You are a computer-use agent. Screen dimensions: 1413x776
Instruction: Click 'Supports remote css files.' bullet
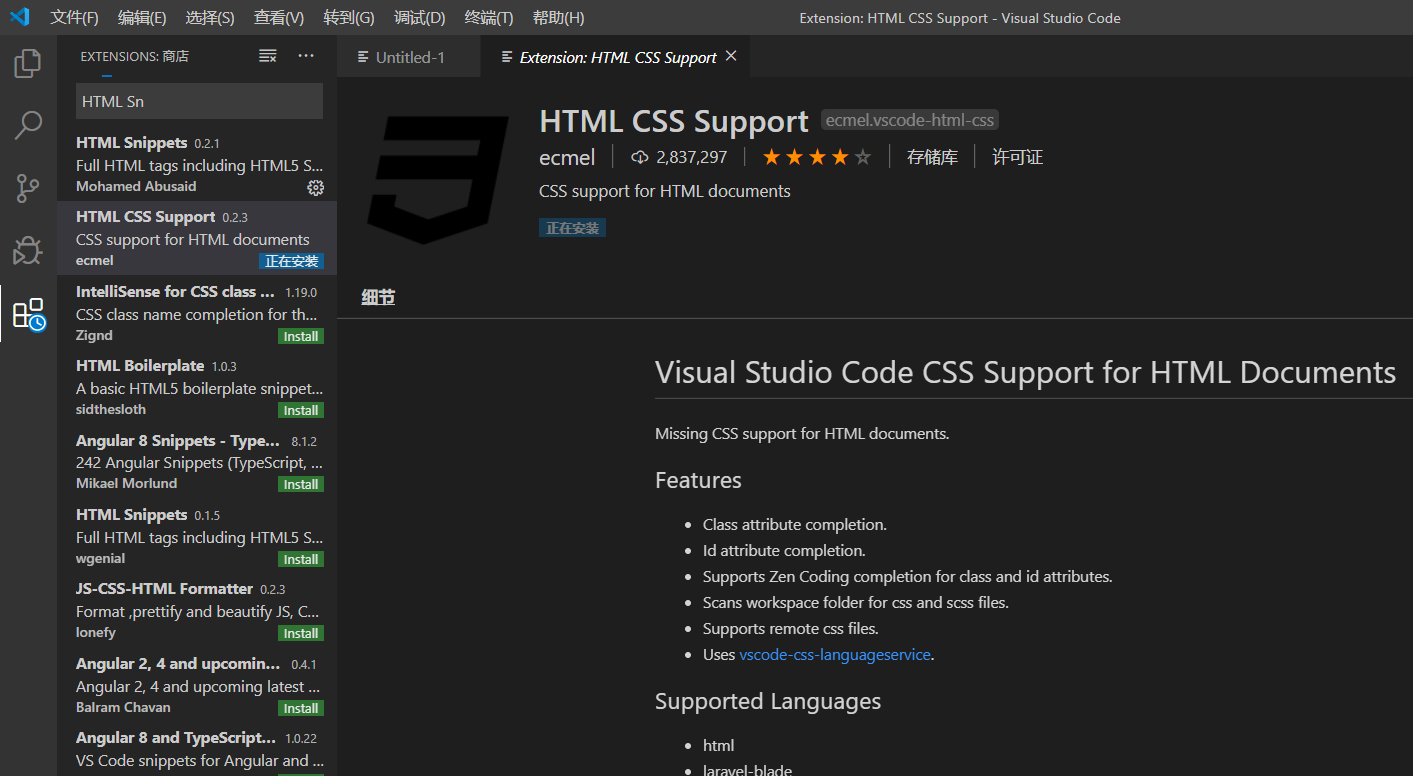pyautogui.click(x=791, y=629)
